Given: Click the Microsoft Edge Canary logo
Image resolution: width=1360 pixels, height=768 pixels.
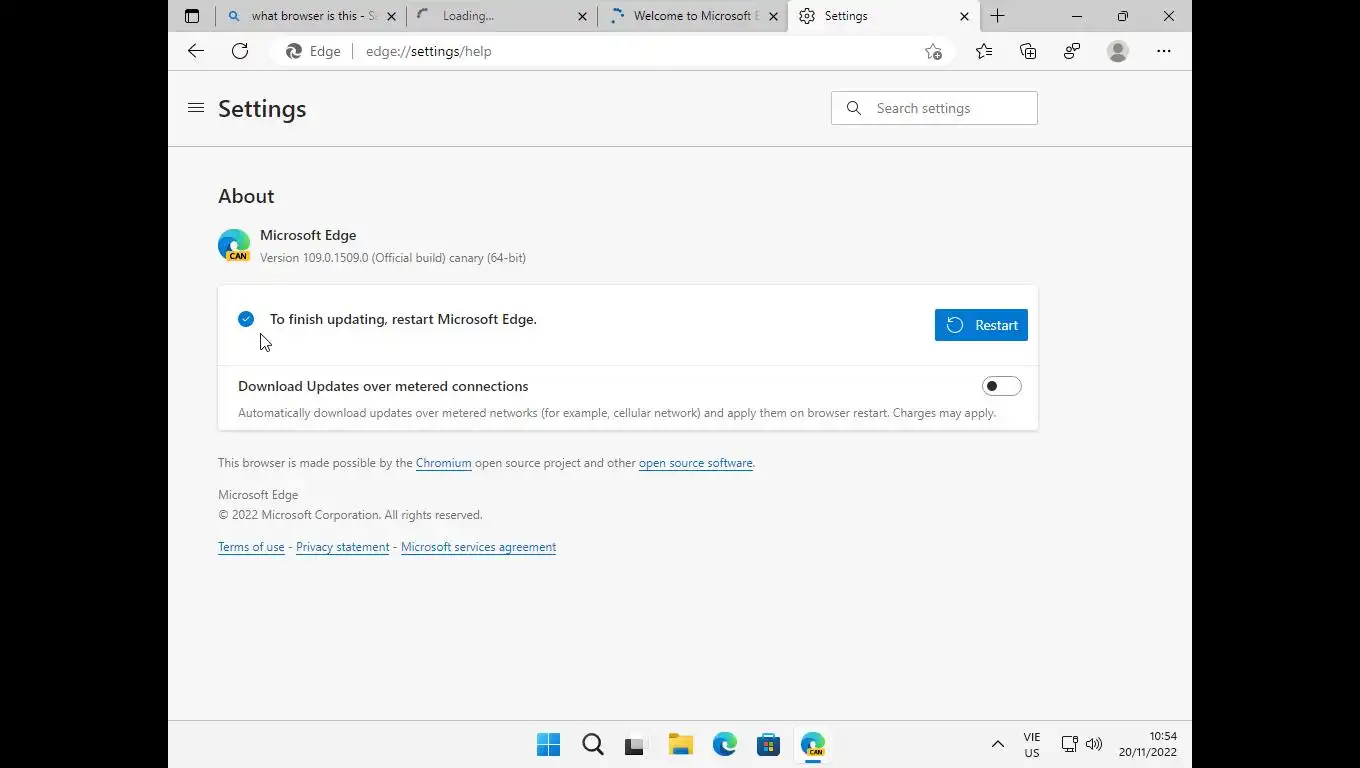Looking at the screenshot, I should (234, 245).
